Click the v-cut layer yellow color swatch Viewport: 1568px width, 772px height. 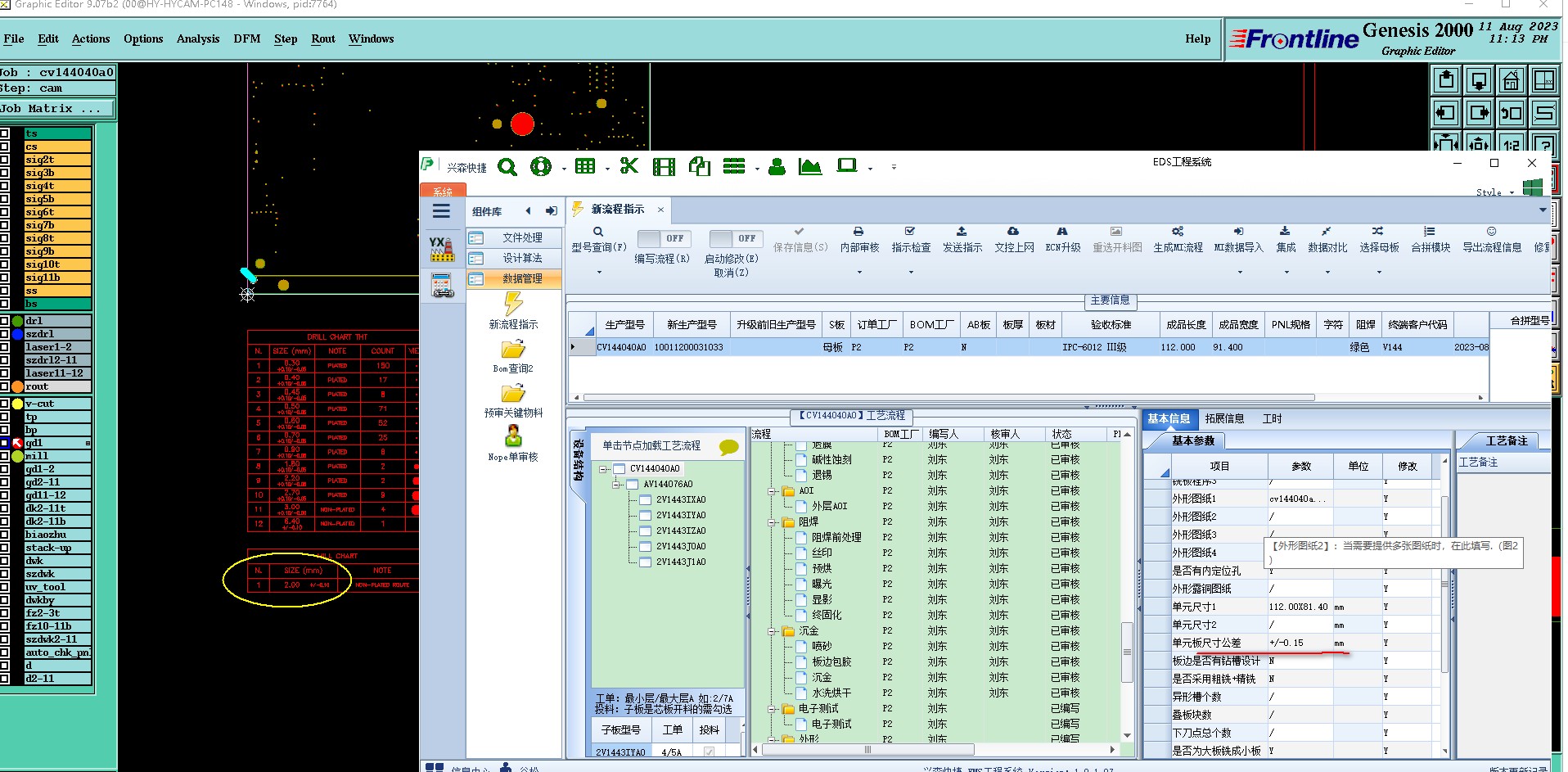coord(17,404)
